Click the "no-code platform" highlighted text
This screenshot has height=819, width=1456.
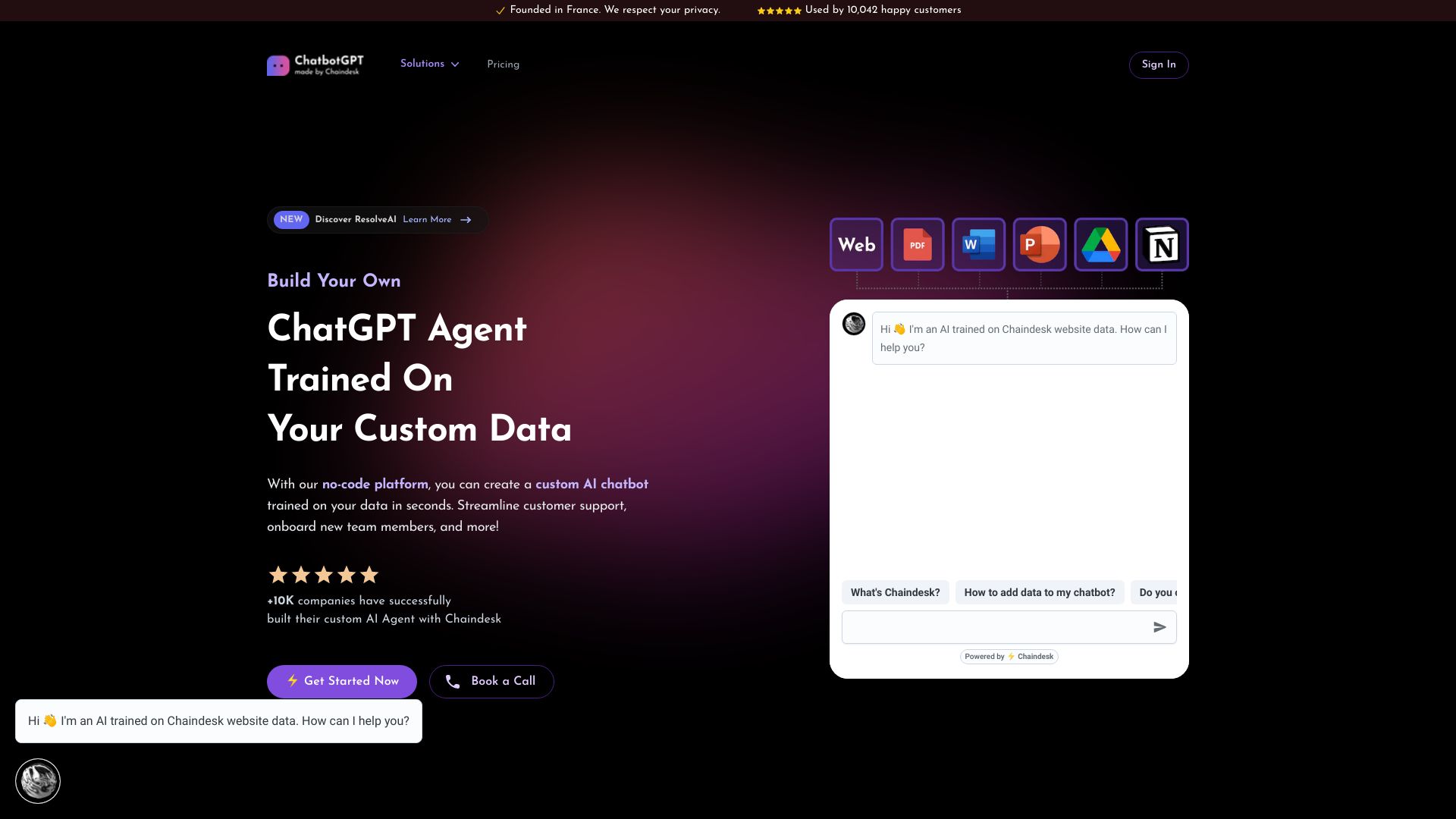(x=375, y=484)
